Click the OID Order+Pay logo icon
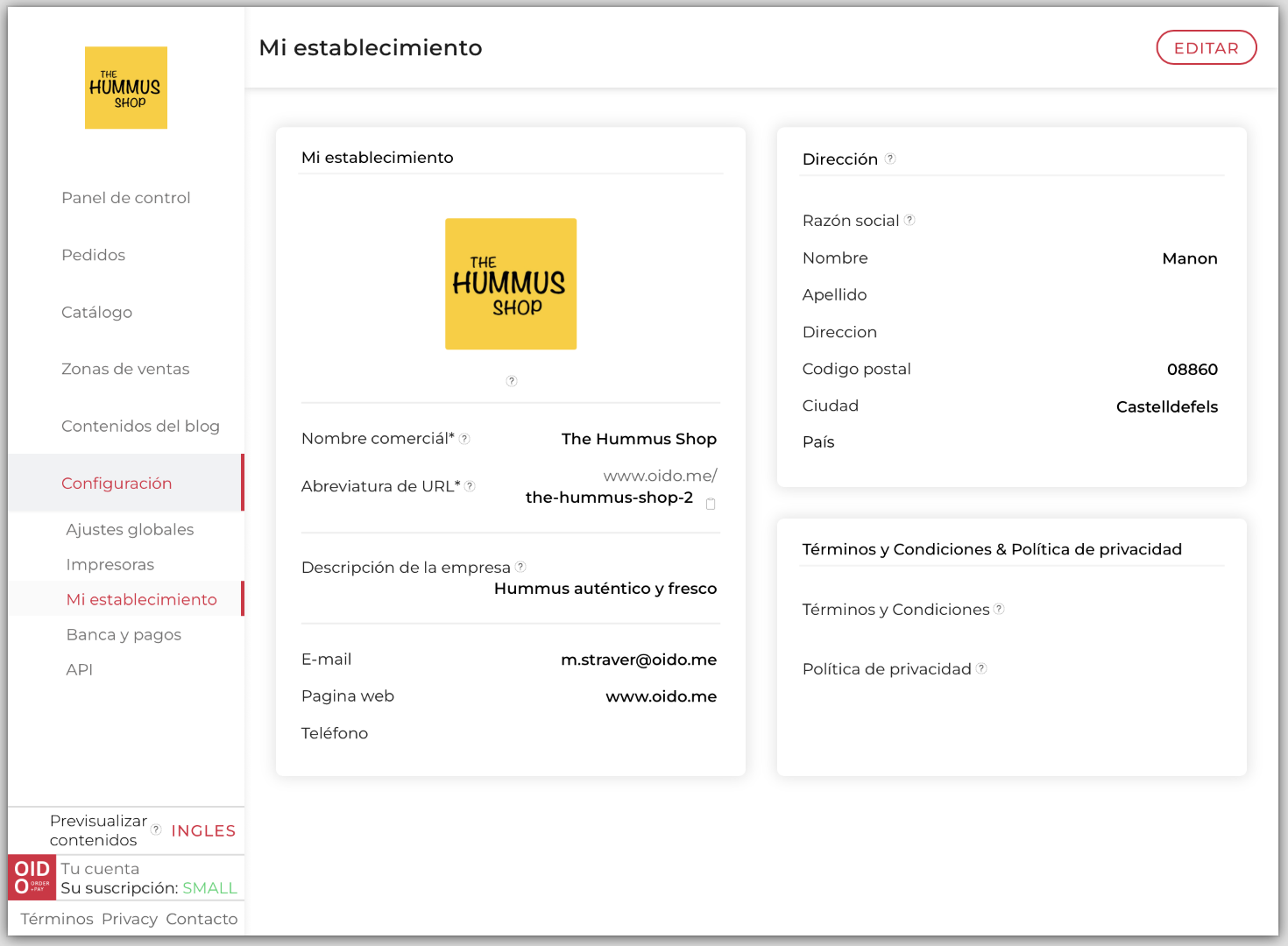This screenshot has height=946, width=1288. (x=32, y=878)
